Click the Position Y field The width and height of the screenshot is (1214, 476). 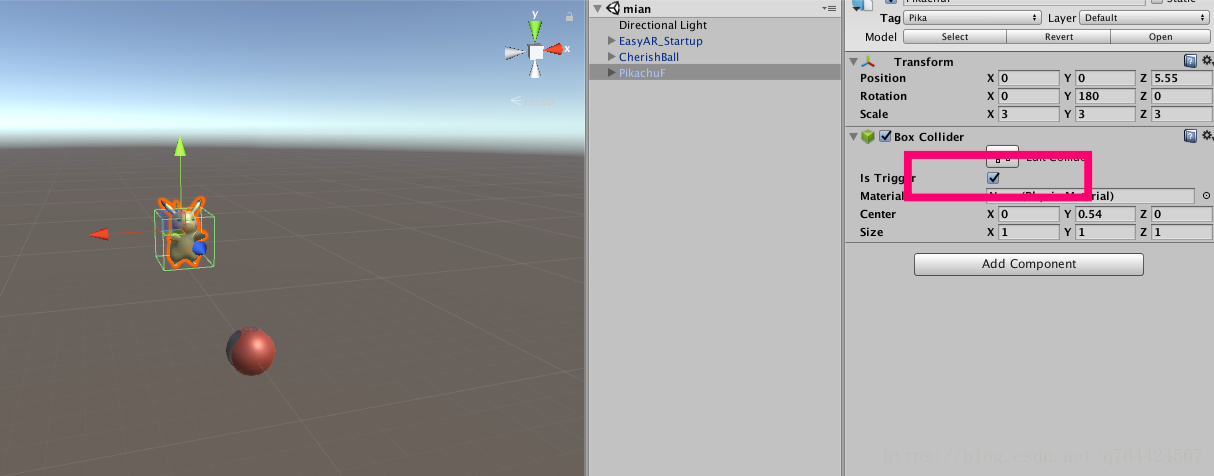click(x=1105, y=78)
